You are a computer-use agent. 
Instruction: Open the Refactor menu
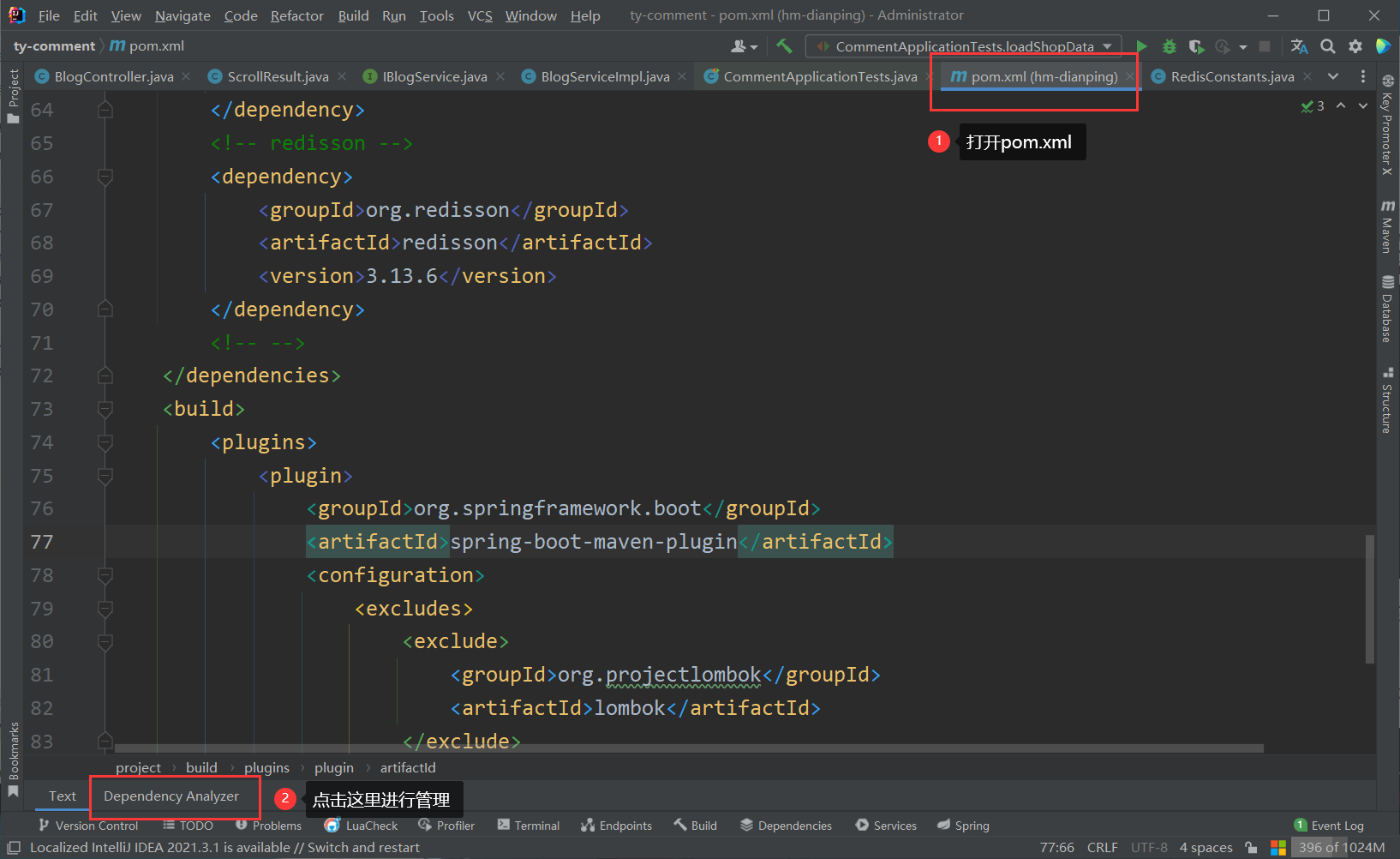click(x=297, y=15)
